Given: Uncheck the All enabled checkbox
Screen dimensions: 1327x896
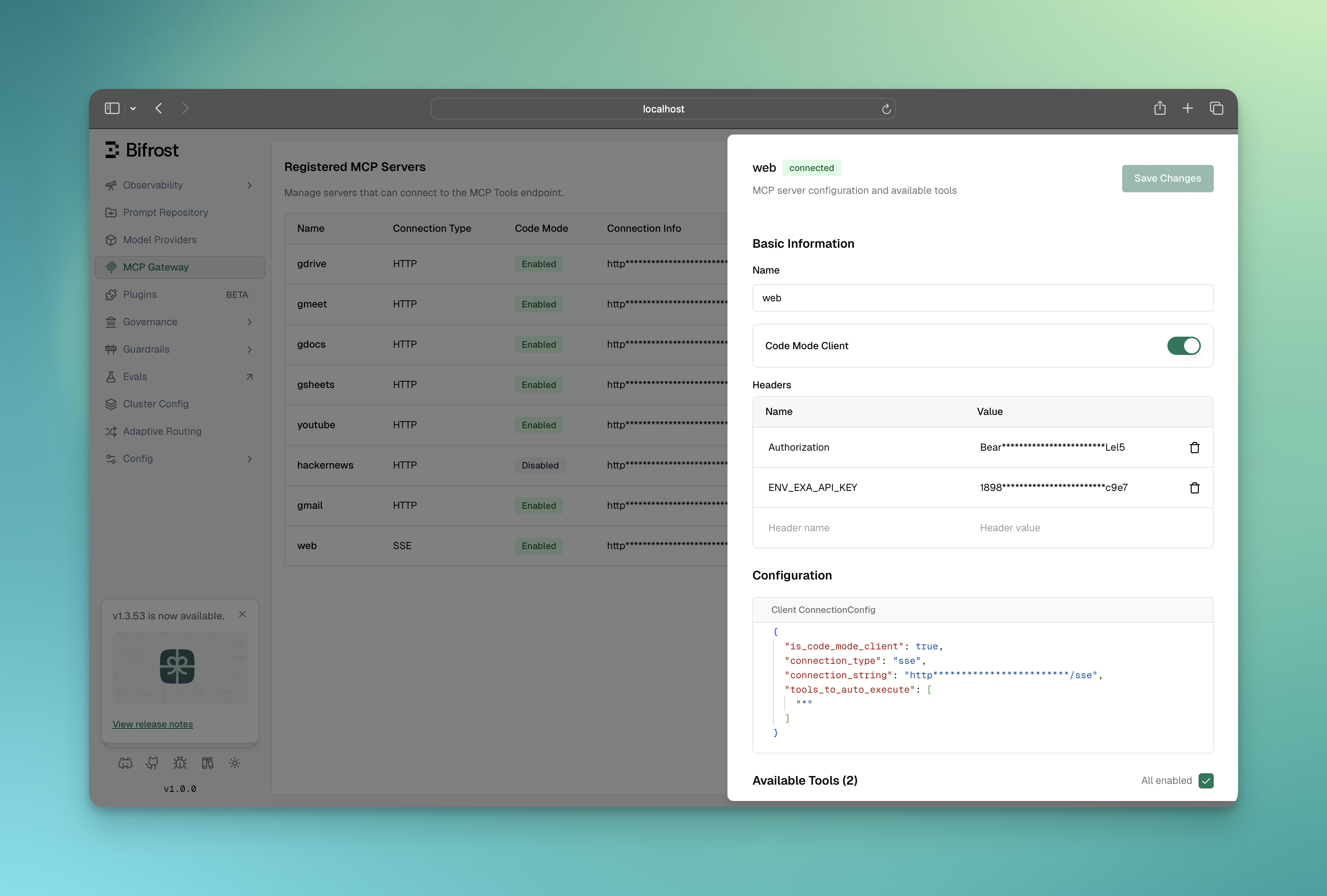Looking at the screenshot, I should tap(1206, 780).
